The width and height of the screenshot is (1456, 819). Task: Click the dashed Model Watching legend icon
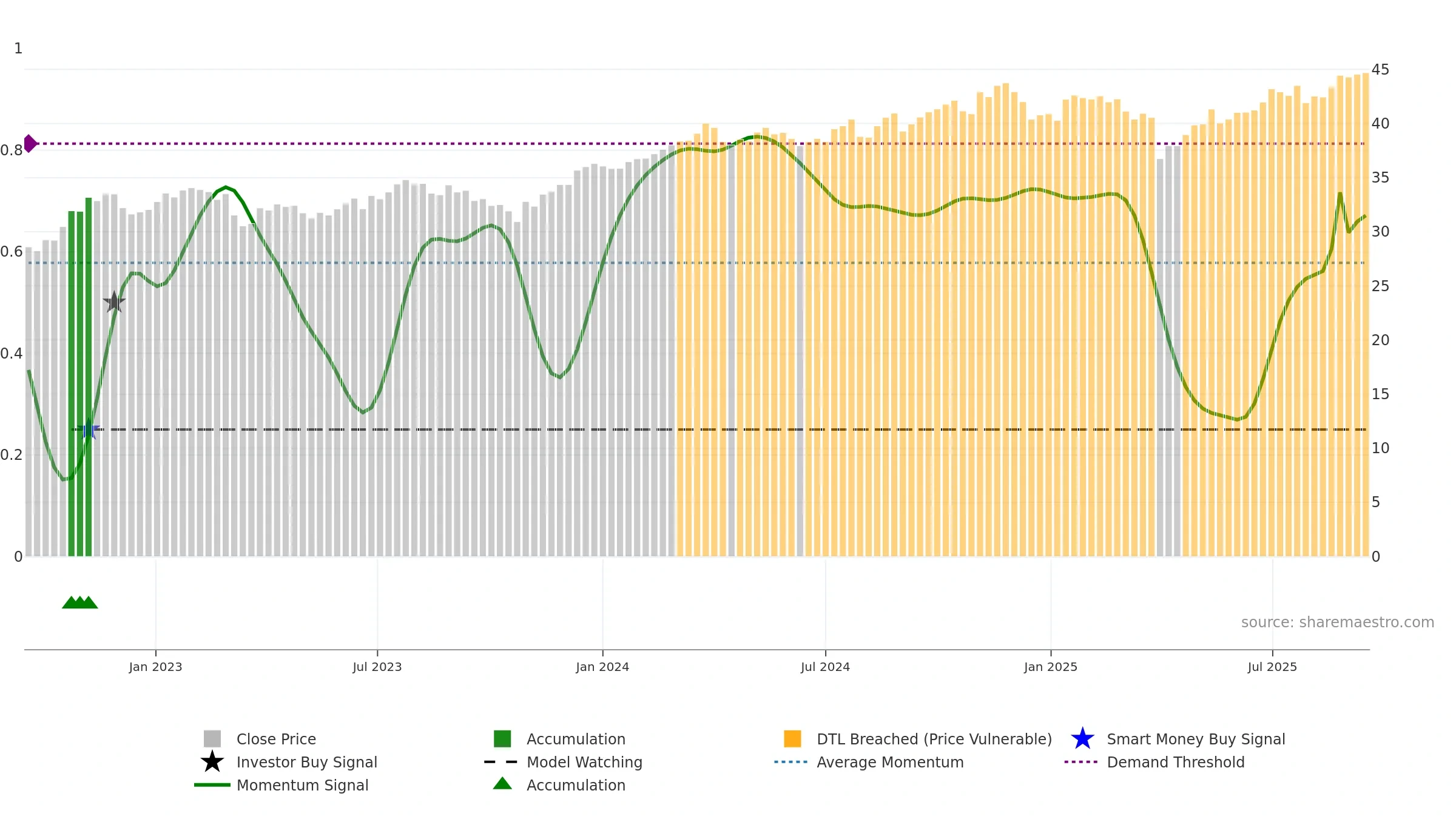[501, 761]
